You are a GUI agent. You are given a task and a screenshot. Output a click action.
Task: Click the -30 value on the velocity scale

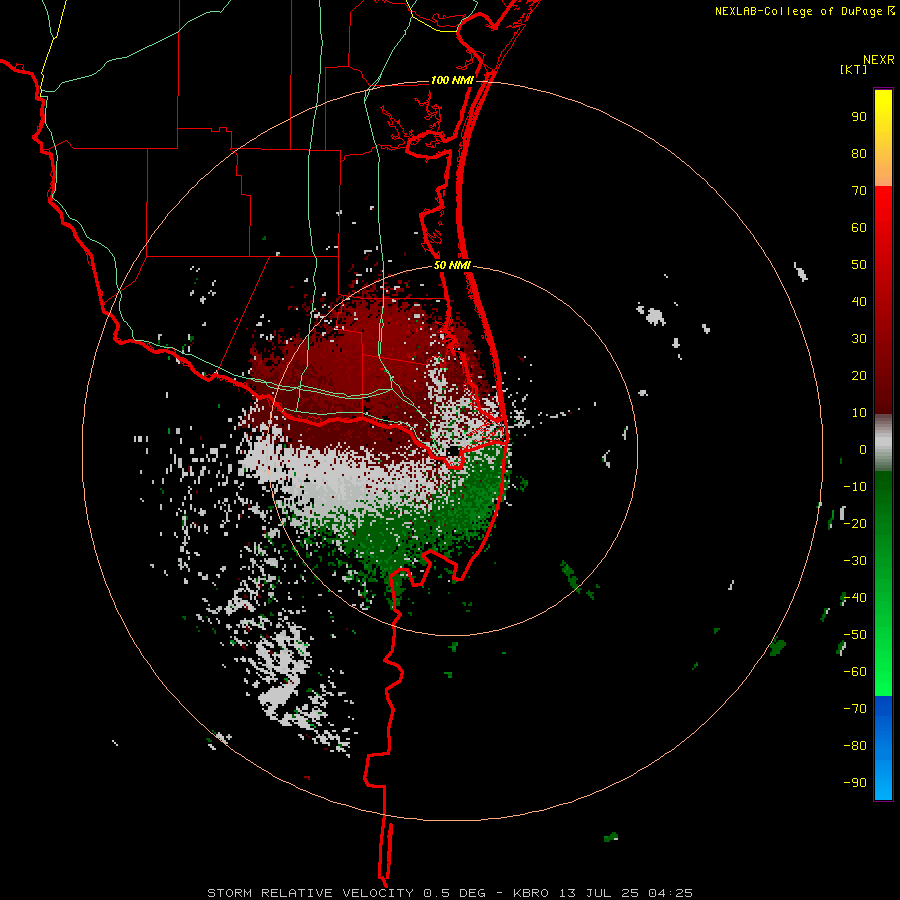point(855,561)
